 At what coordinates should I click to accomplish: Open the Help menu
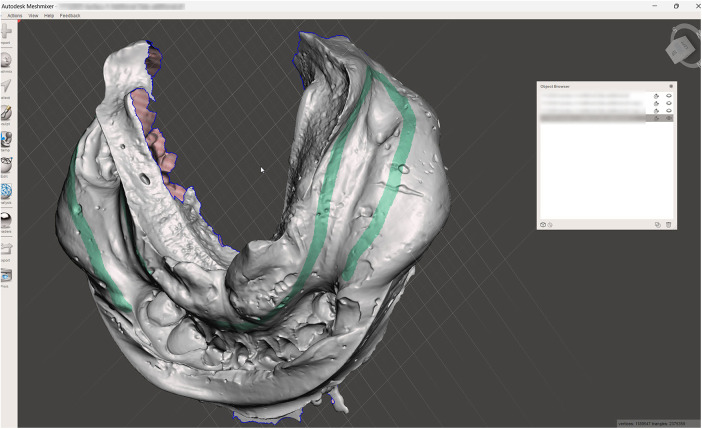(49, 16)
